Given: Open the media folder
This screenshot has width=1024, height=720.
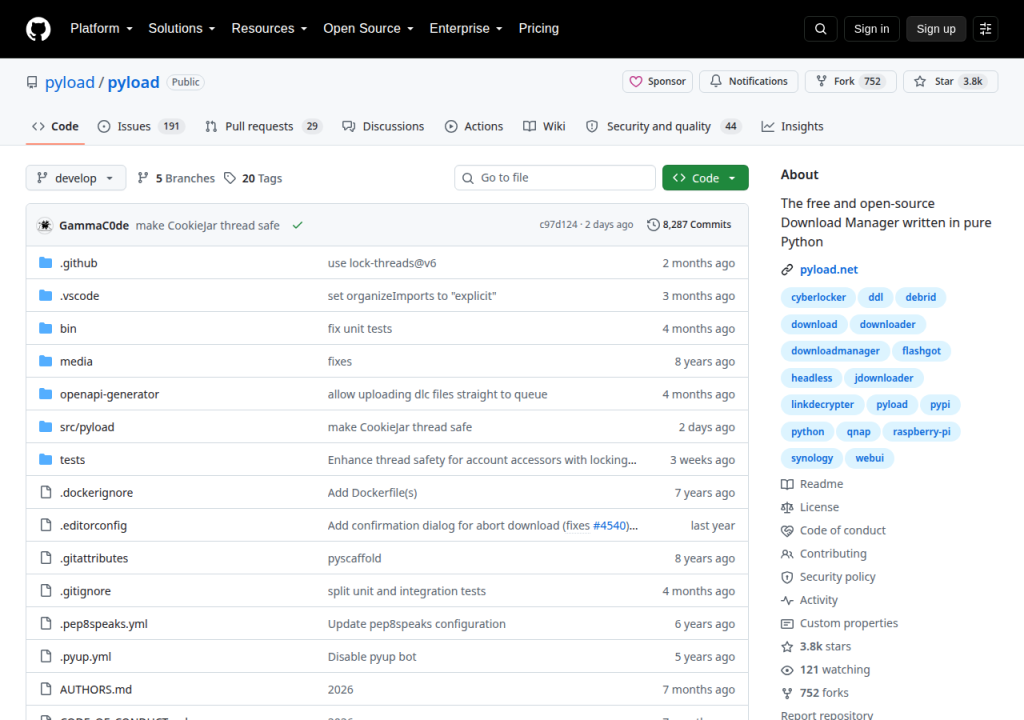Looking at the screenshot, I should pyautogui.click(x=76, y=361).
